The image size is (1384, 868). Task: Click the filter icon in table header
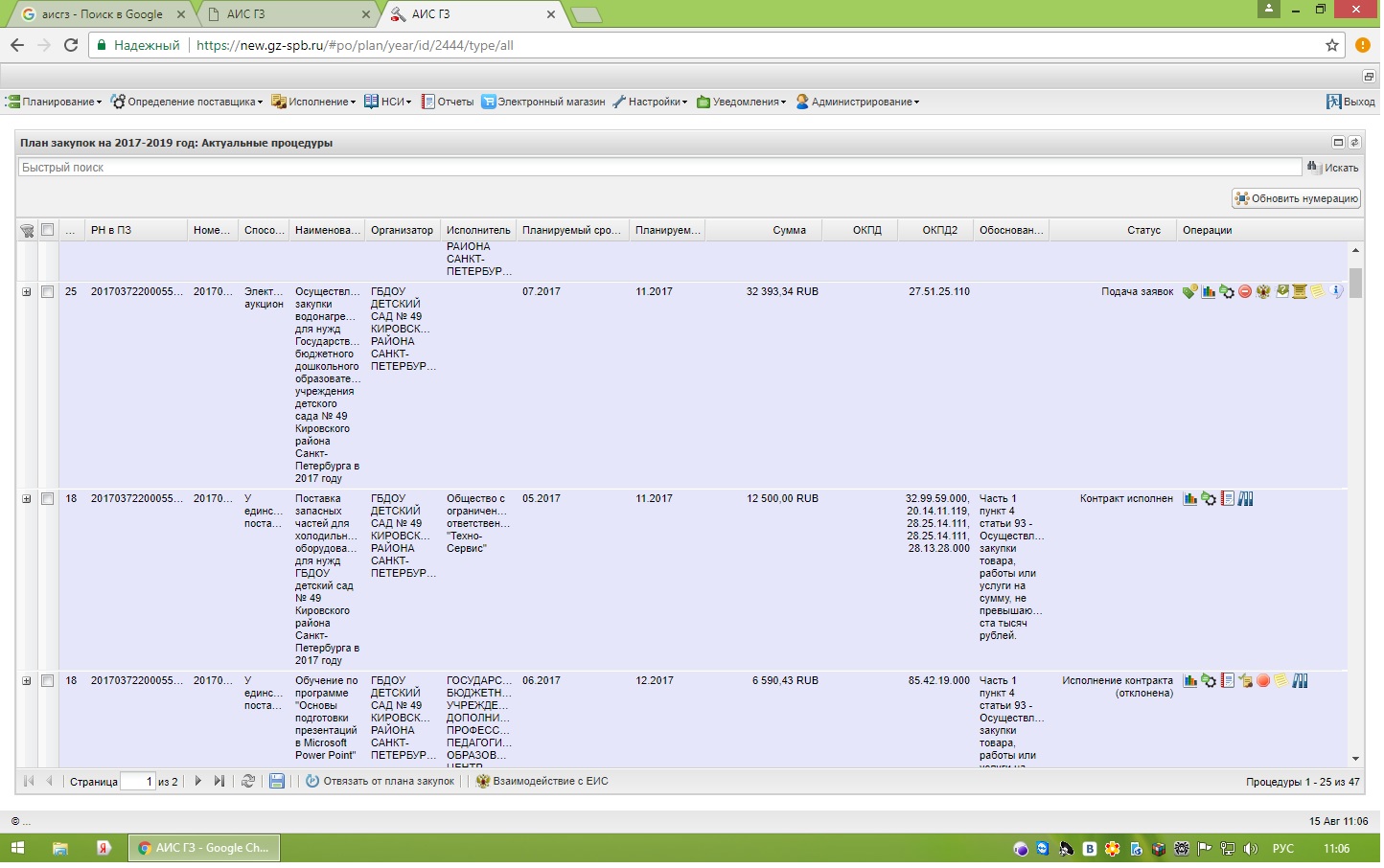pos(27,231)
